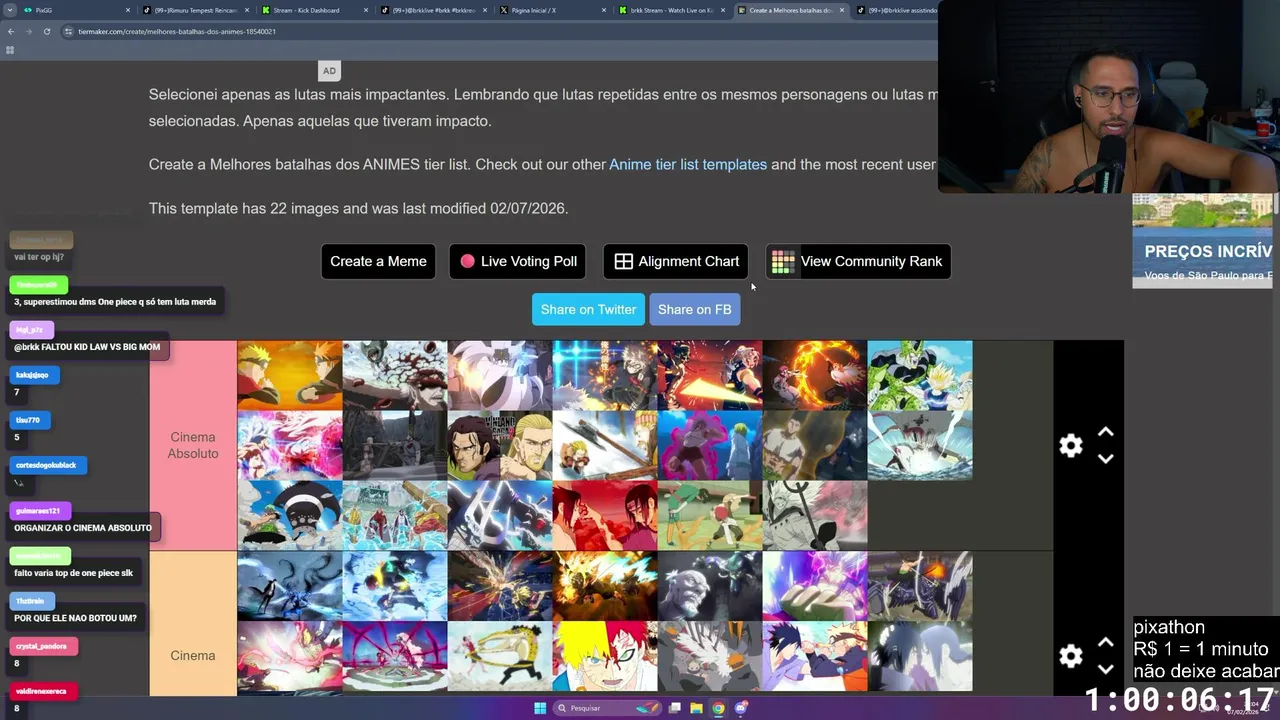1280x720 pixels.
Task: Move Cinema Absoluto tier down with arrow
Action: point(1106,459)
